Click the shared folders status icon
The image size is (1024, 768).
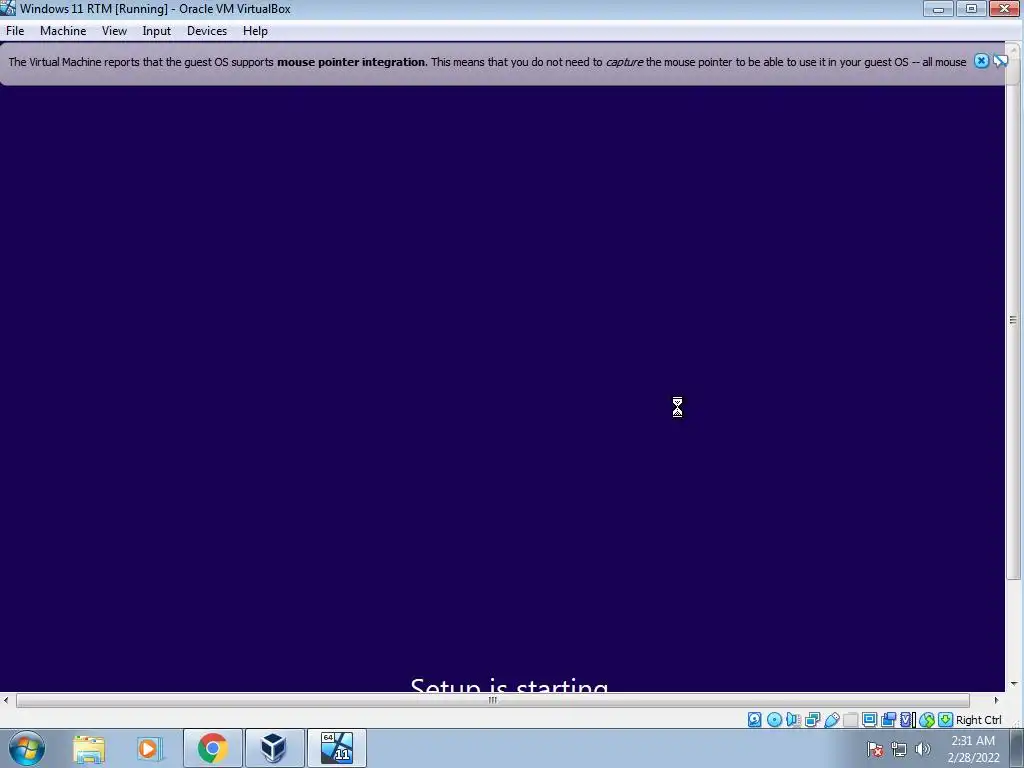click(x=850, y=720)
